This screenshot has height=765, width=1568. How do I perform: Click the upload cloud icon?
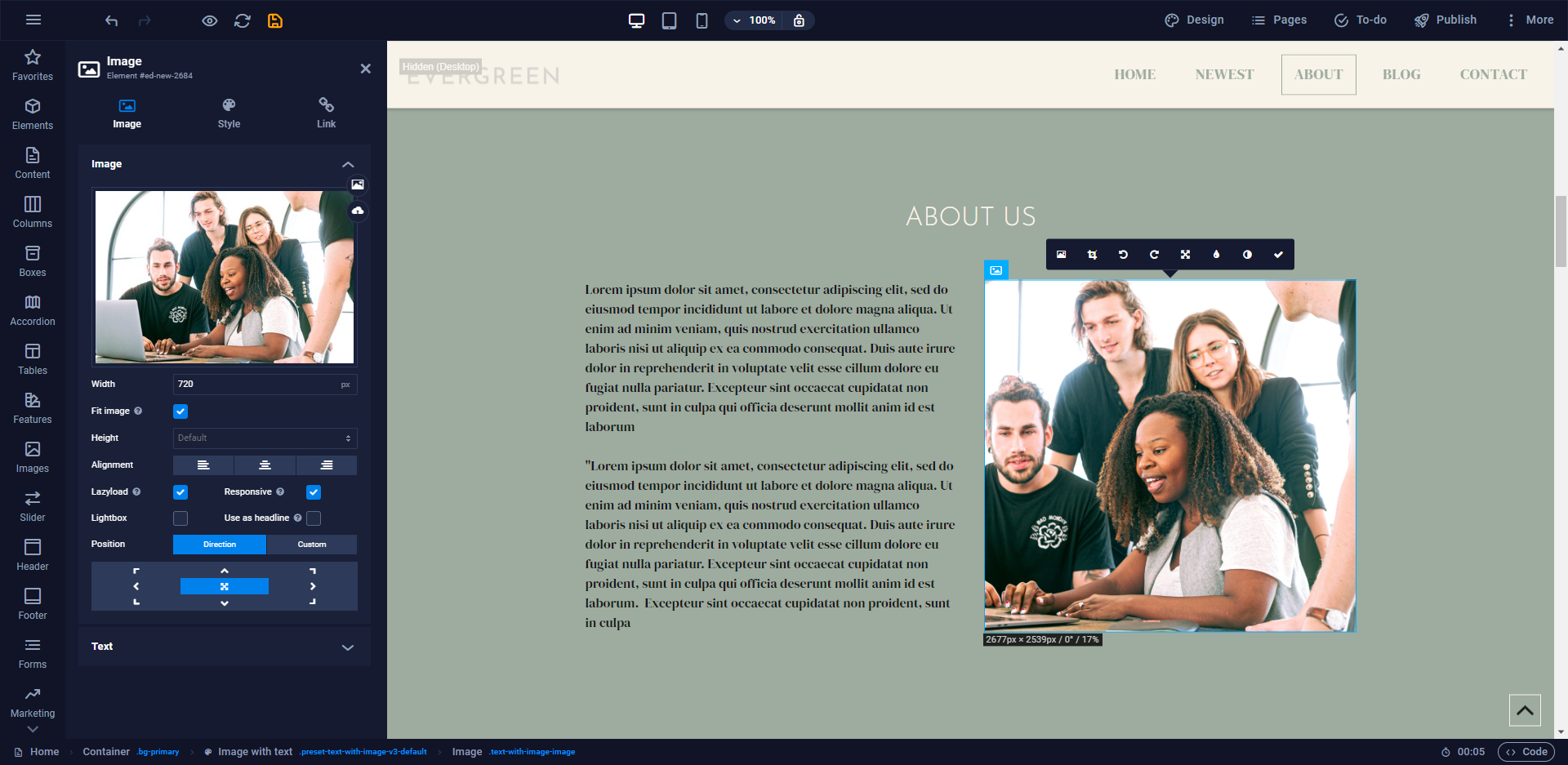(358, 211)
